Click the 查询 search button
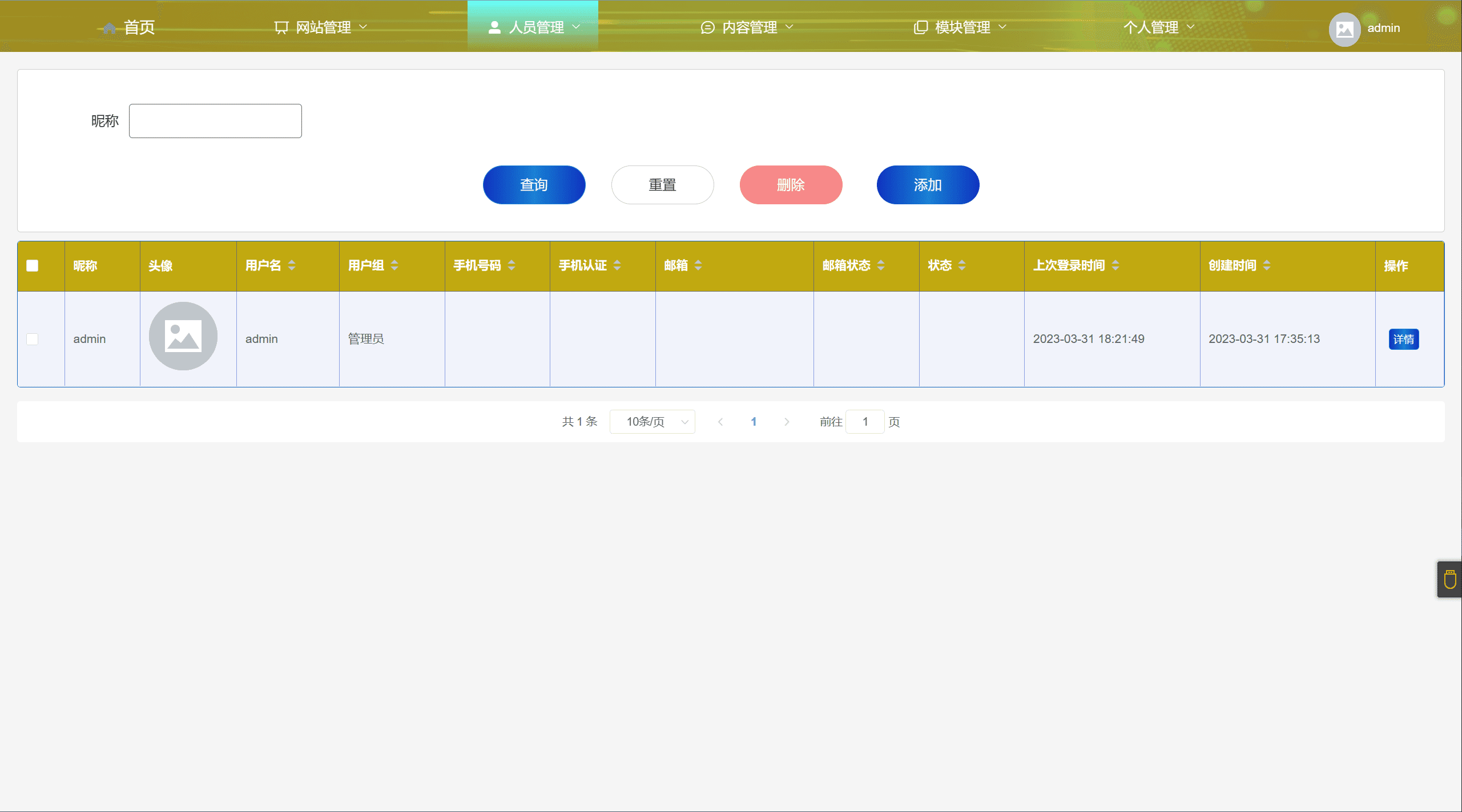The height and width of the screenshot is (812, 1462). (534, 185)
